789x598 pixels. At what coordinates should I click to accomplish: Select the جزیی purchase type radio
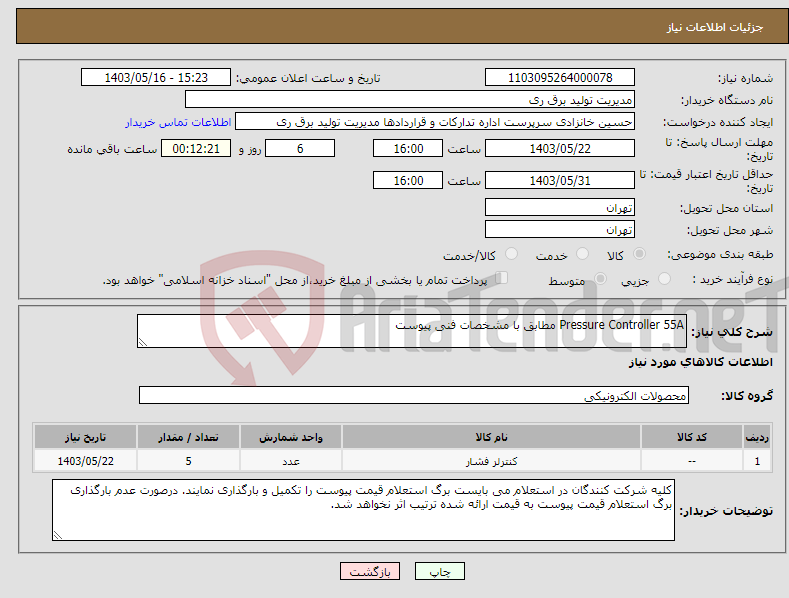(x=664, y=278)
